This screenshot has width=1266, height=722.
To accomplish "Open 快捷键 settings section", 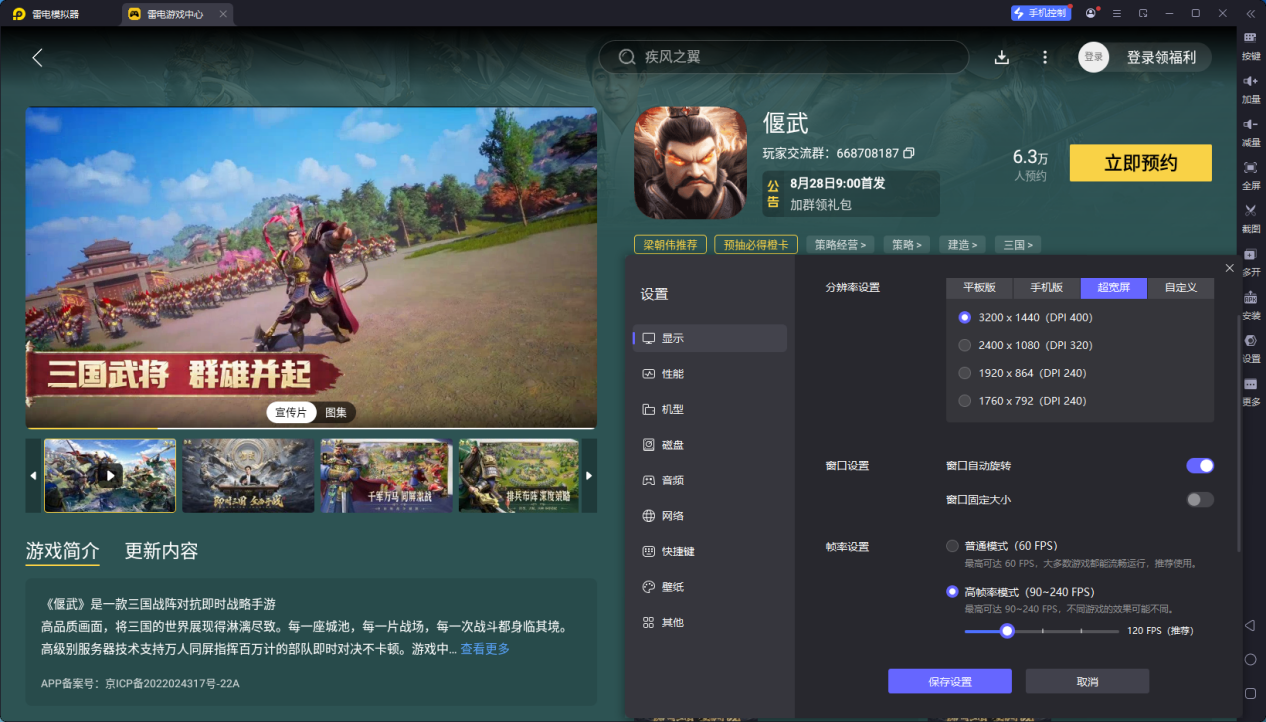I will 711,551.
